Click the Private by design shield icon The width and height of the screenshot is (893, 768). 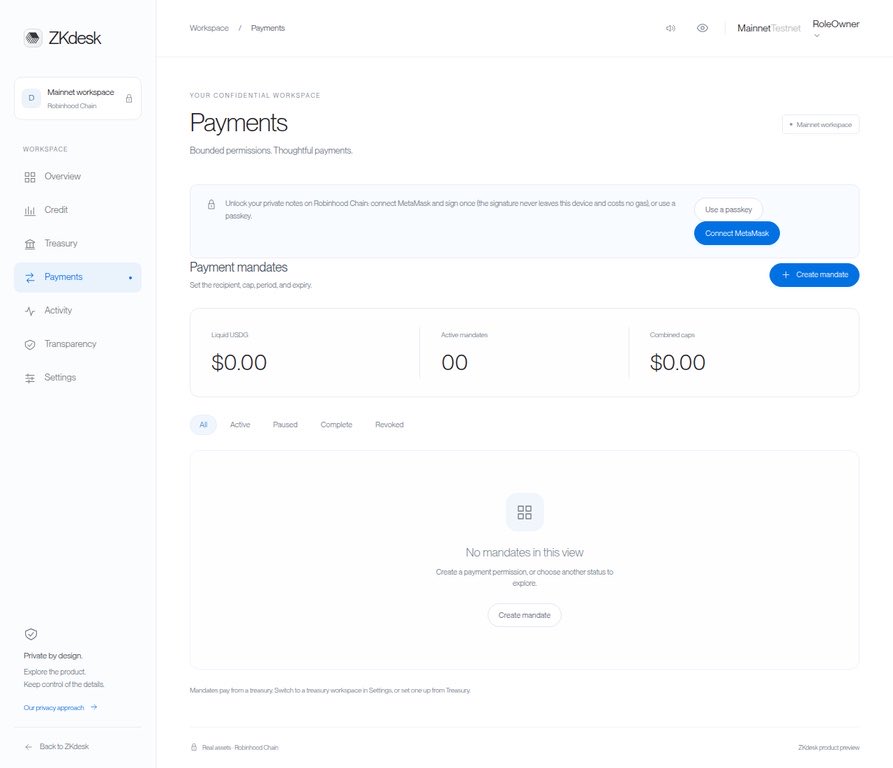tap(31, 634)
